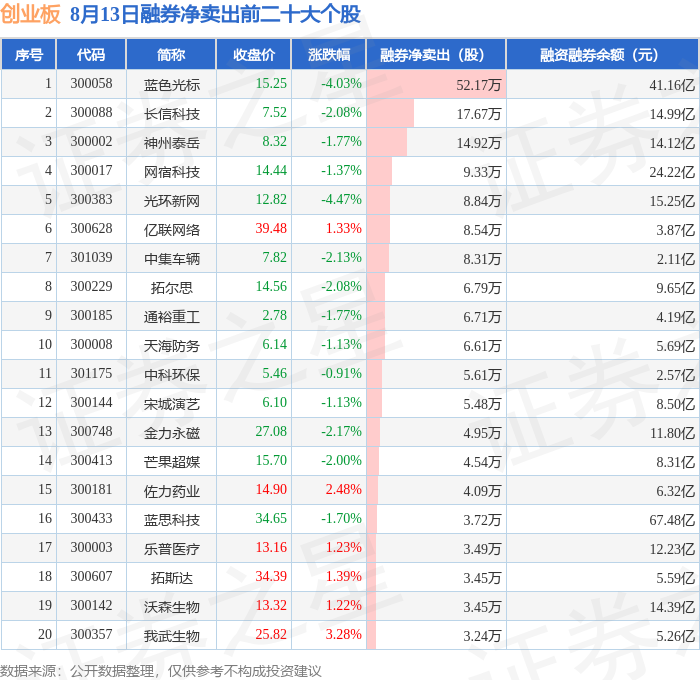The image size is (700, 680).
Task: Click stock code 300058
Action: (92, 83)
